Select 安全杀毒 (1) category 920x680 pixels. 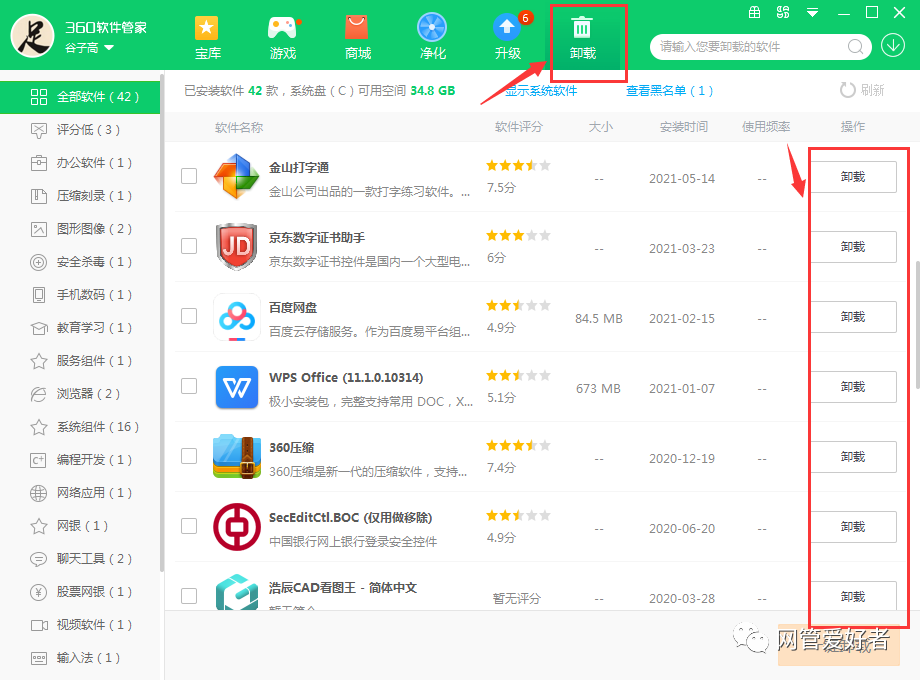tap(80, 262)
